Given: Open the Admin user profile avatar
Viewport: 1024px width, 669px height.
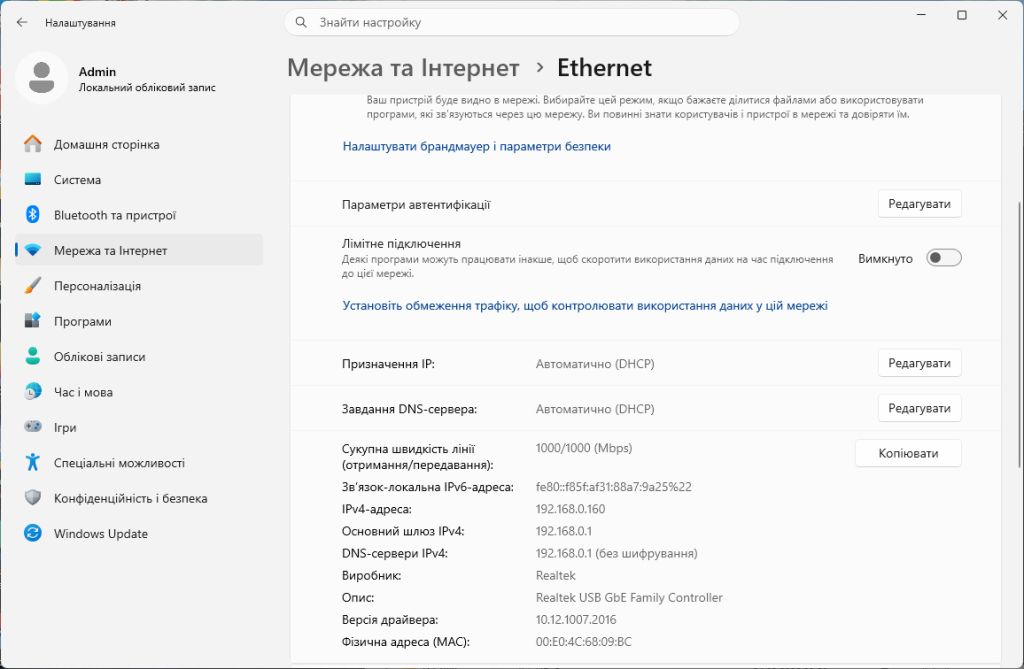Looking at the screenshot, I should [41, 78].
